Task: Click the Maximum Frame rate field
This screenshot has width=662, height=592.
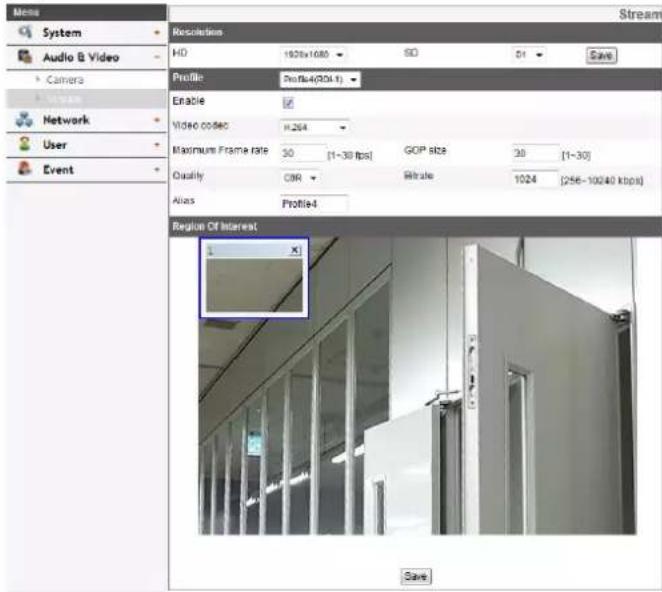Action: [x=302, y=153]
